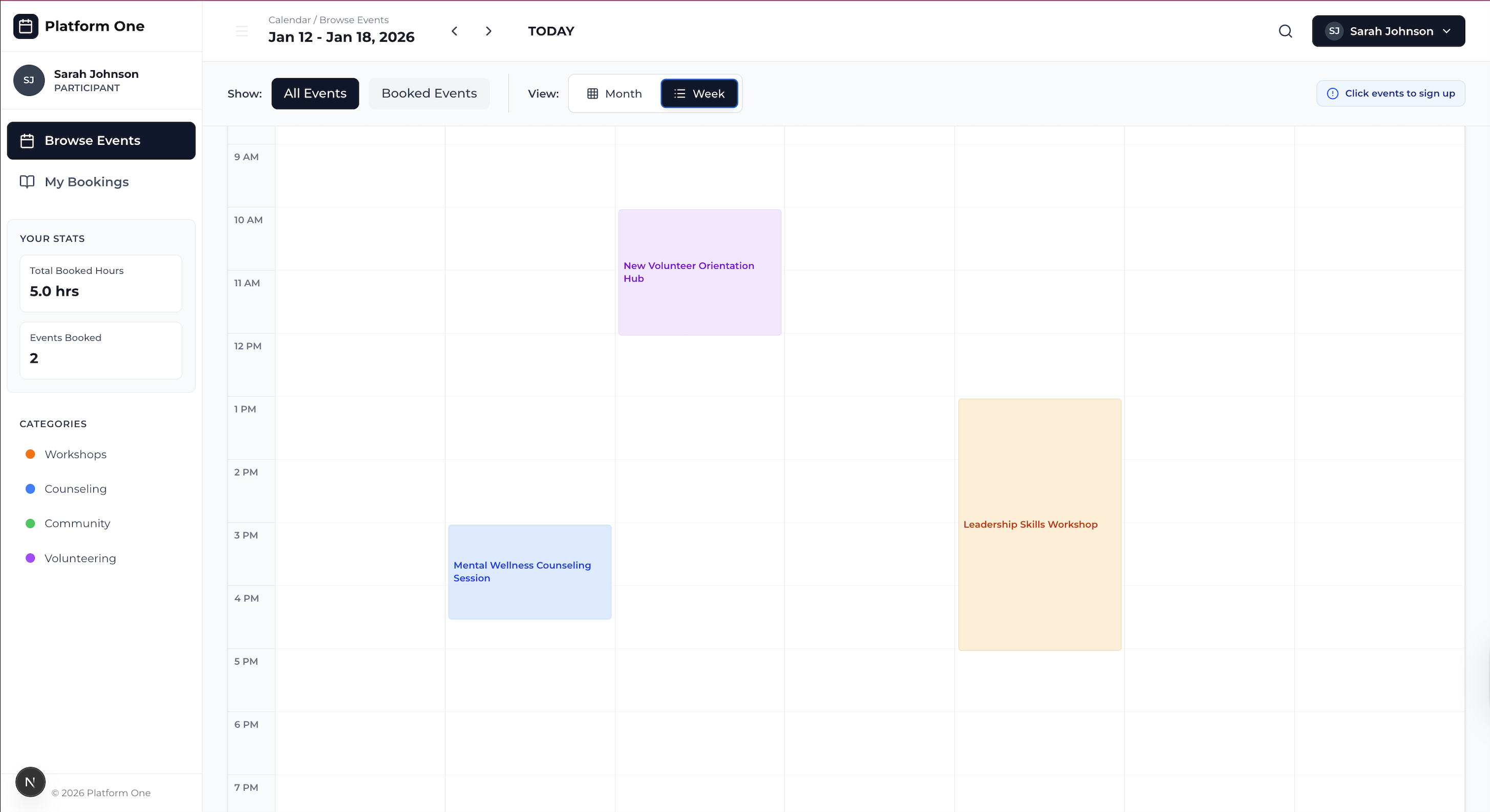Screen dimensions: 1490x812
Task: Show only Booked Events
Action: tap(429, 94)
